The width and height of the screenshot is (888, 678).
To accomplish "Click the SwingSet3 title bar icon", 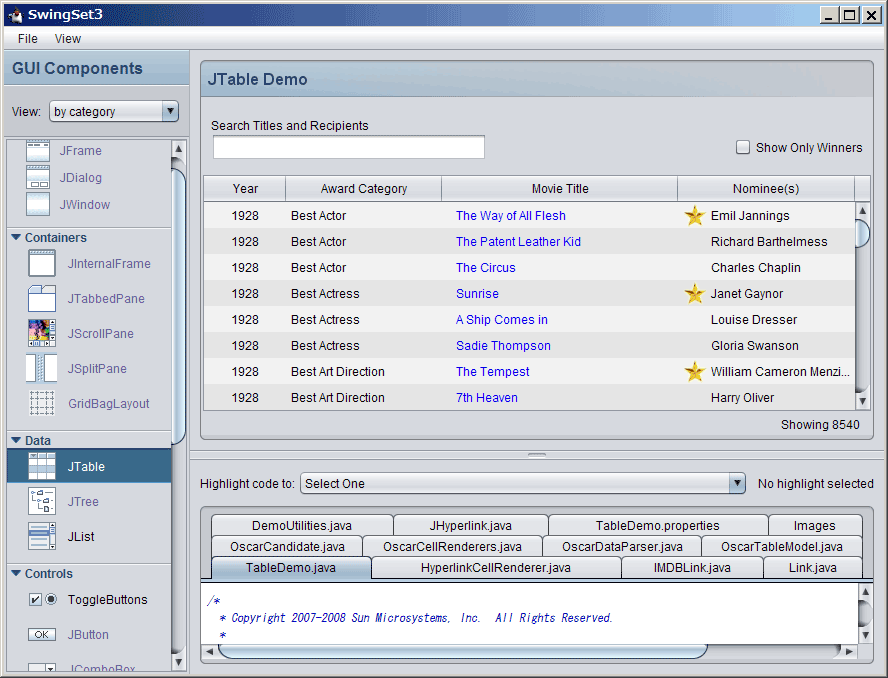I will pyautogui.click(x=15, y=15).
